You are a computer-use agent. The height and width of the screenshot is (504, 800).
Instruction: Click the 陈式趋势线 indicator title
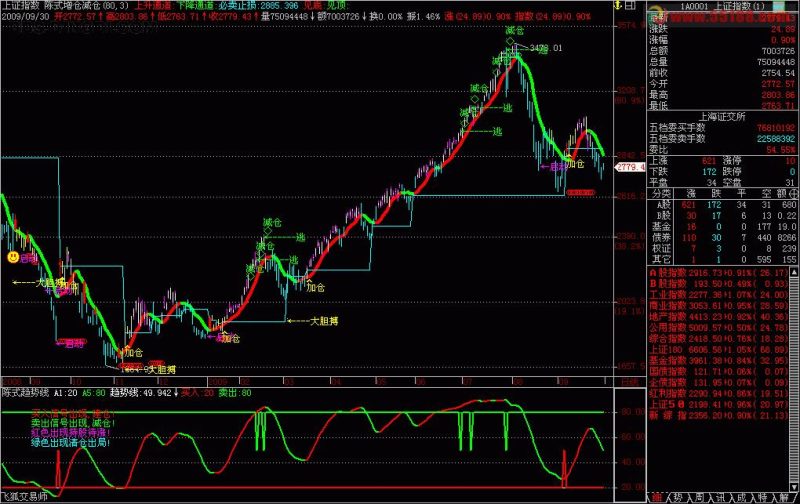click(x=26, y=393)
